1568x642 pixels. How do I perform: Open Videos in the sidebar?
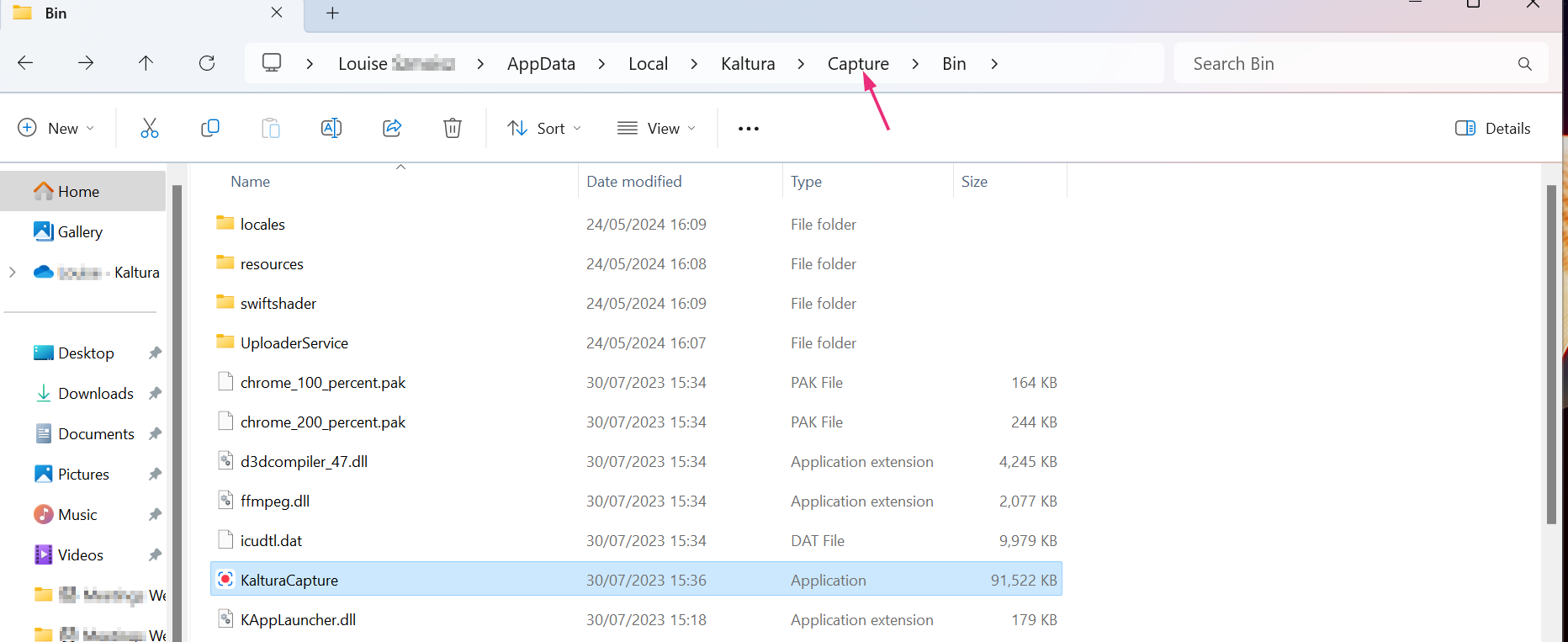click(x=81, y=555)
